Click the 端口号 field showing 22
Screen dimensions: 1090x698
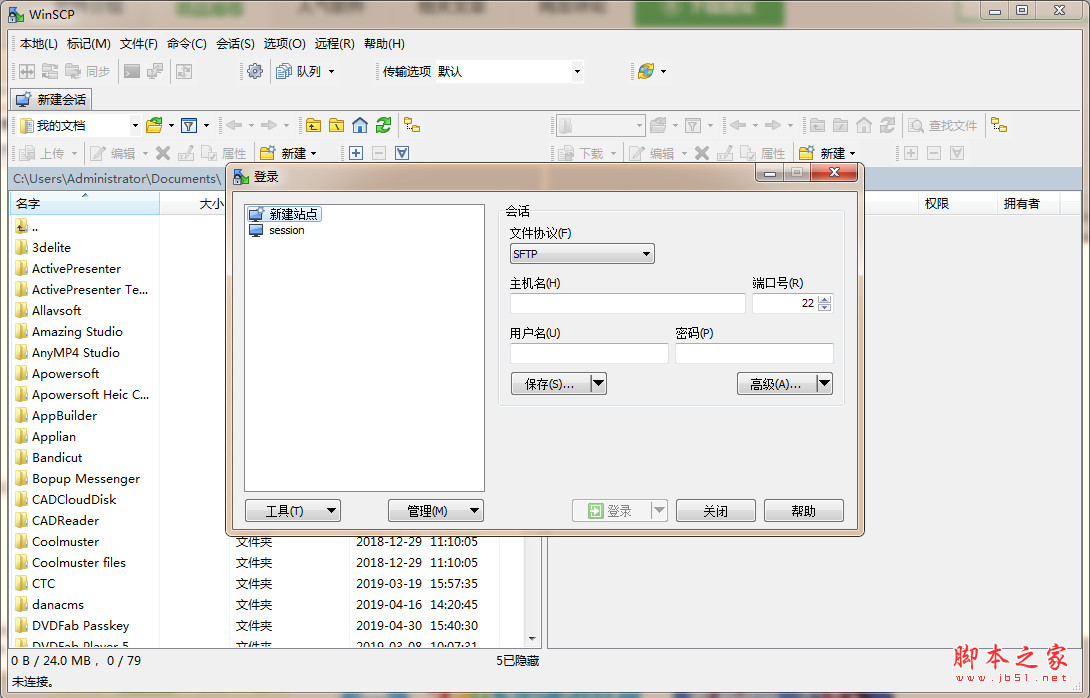tap(785, 303)
